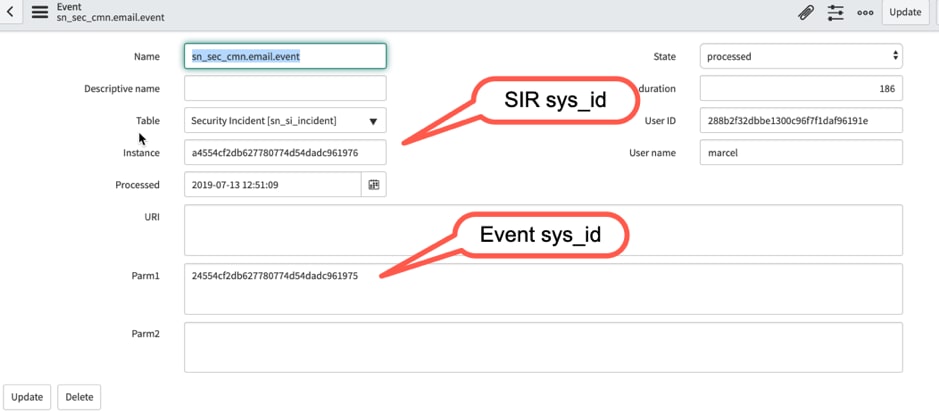Click inside the Parm1 text area
This screenshot has width=939, height=412.
[543, 289]
